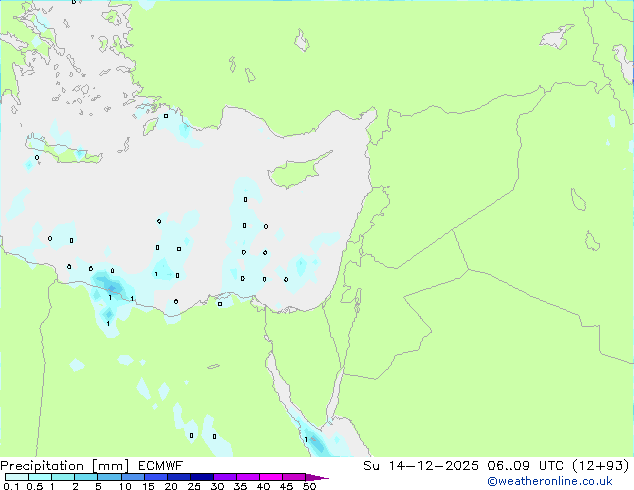
Task: Select the 10–15 mm legend swatch
Action: (x=132, y=477)
